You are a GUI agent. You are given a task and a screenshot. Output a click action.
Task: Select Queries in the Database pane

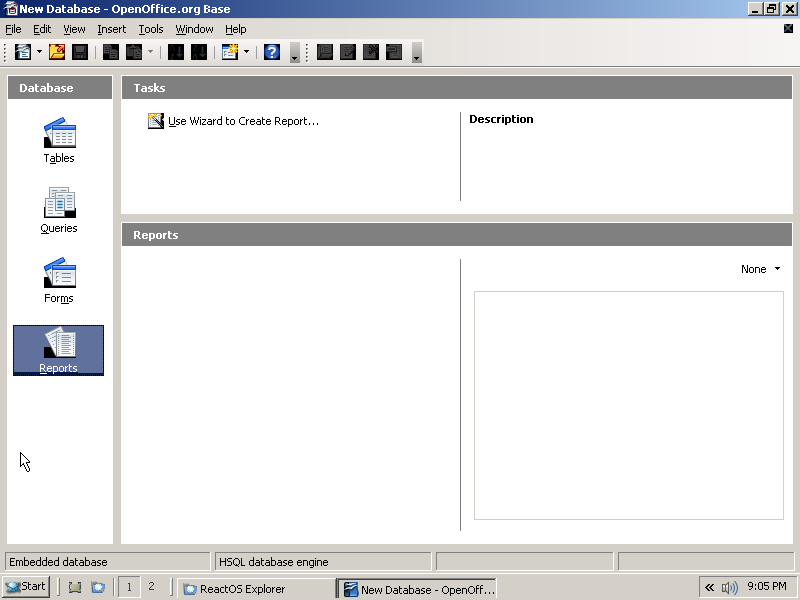click(59, 210)
